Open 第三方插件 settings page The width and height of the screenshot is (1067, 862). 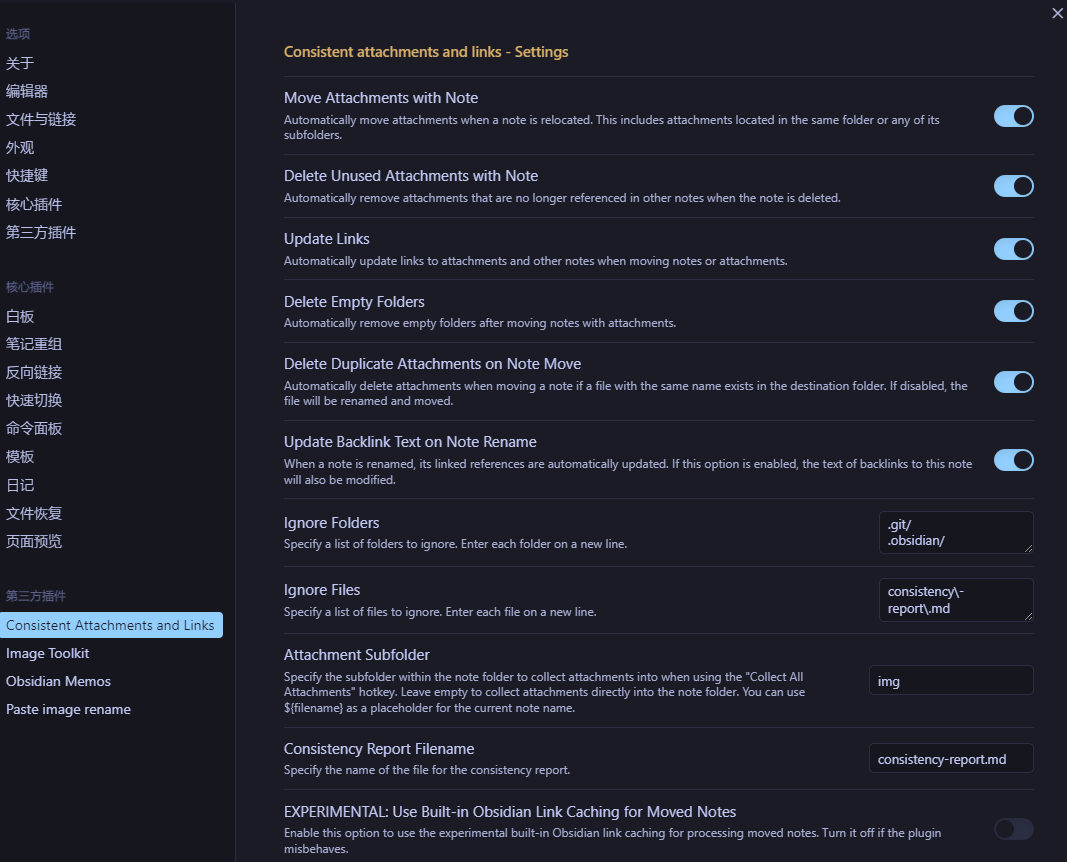(x=41, y=232)
